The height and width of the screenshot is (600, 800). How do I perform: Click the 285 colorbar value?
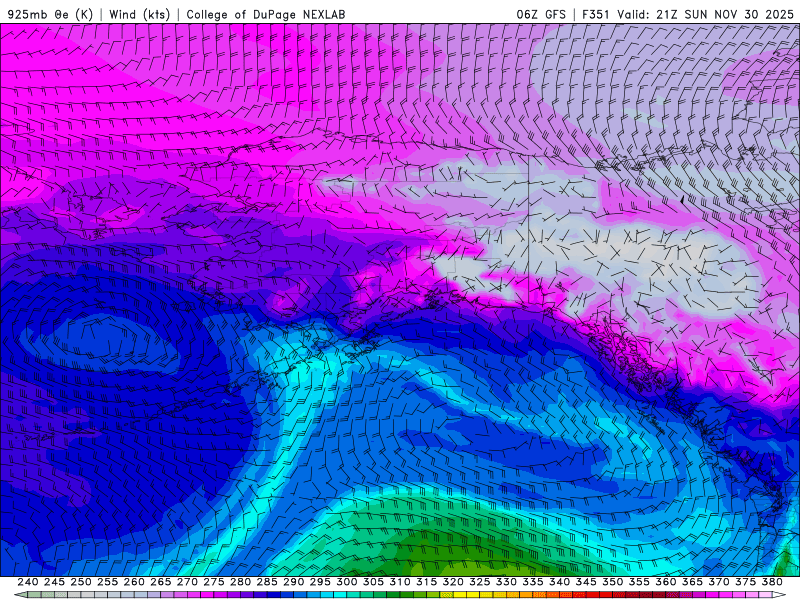click(267, 582)
